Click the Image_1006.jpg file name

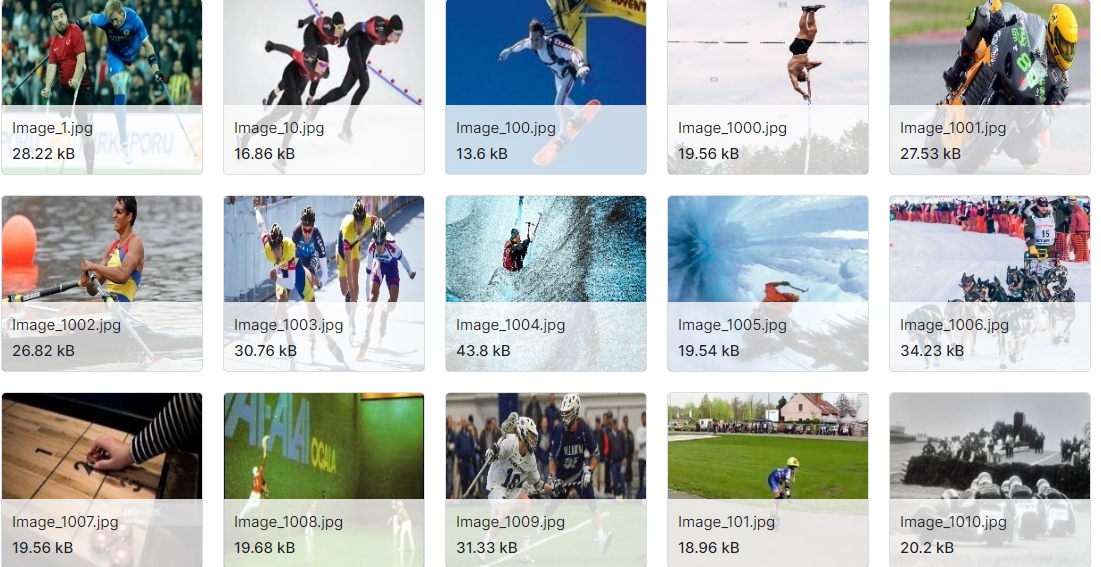(954, 325)
